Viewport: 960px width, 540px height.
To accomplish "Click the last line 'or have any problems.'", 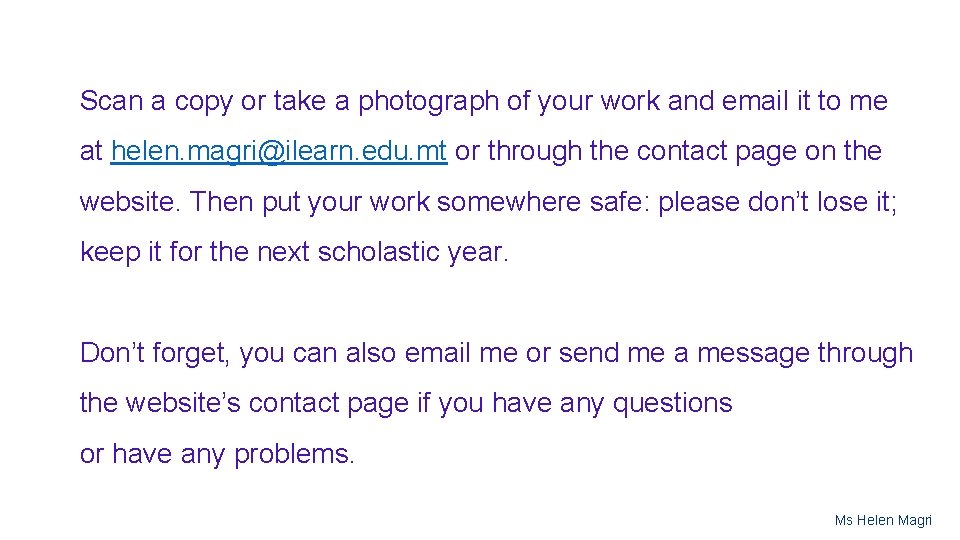I will click(x=217, y=455).
